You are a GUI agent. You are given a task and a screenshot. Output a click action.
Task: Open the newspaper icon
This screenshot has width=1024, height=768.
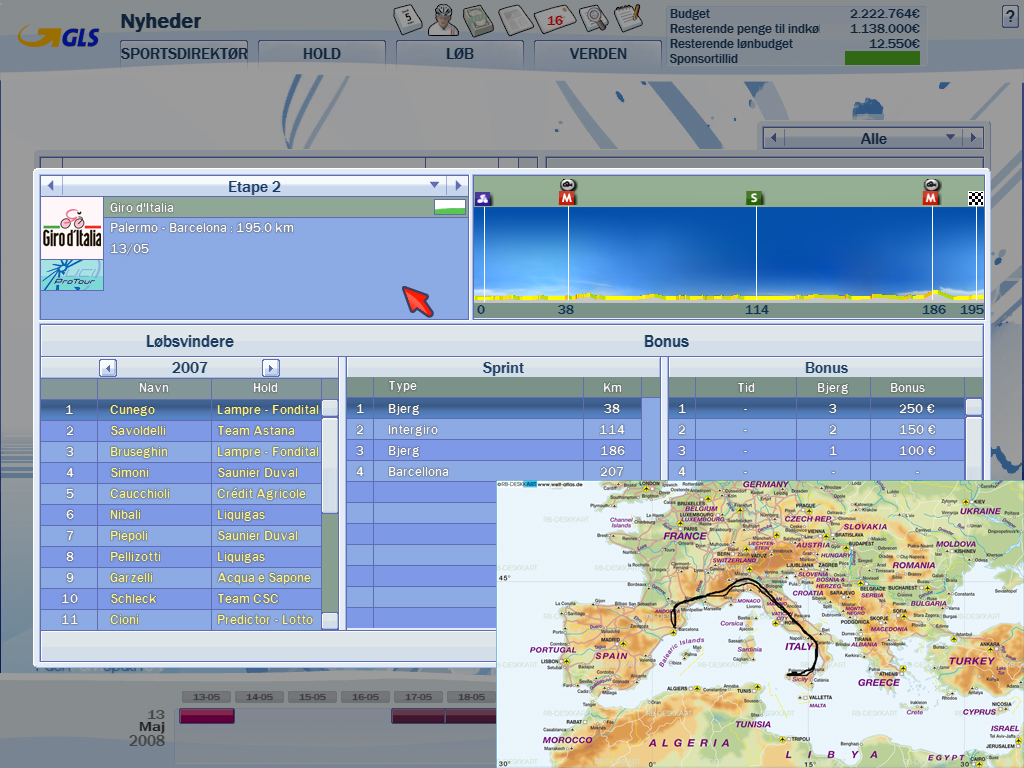click(516, 17)
